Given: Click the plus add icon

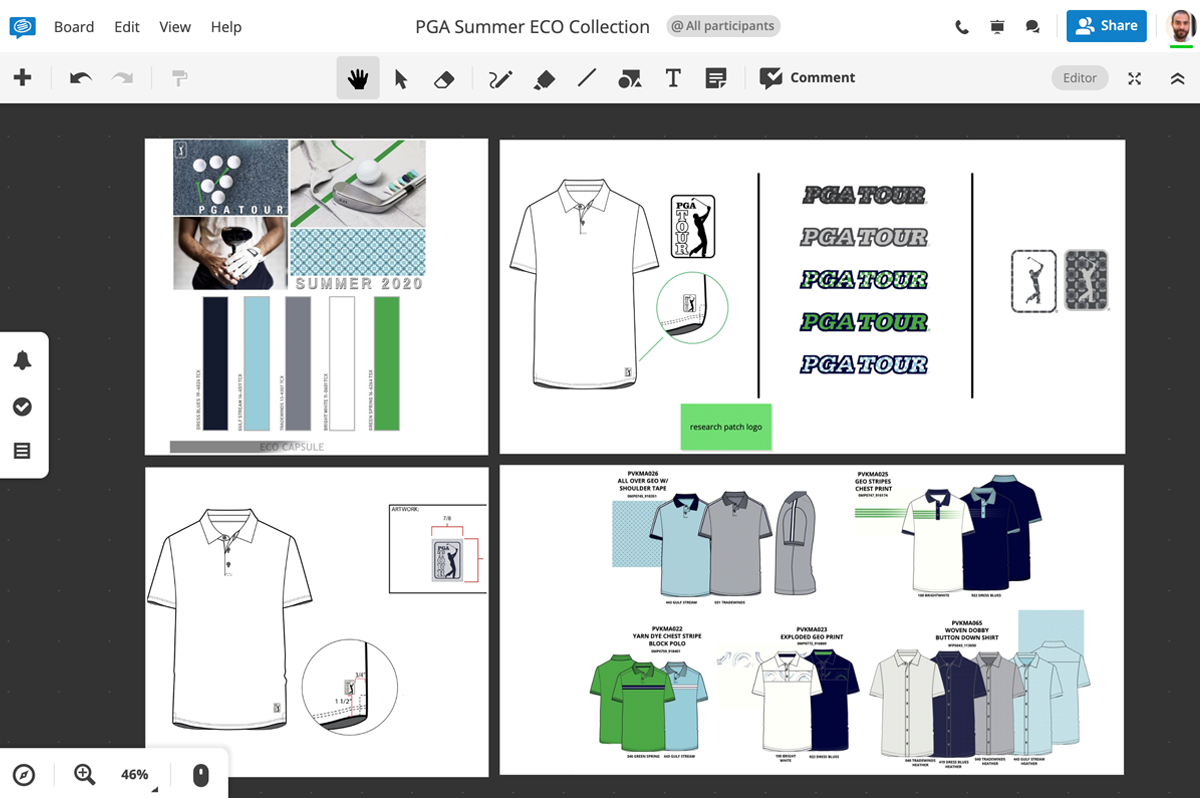Looking at the screenshot, I should tap(22, 77).
